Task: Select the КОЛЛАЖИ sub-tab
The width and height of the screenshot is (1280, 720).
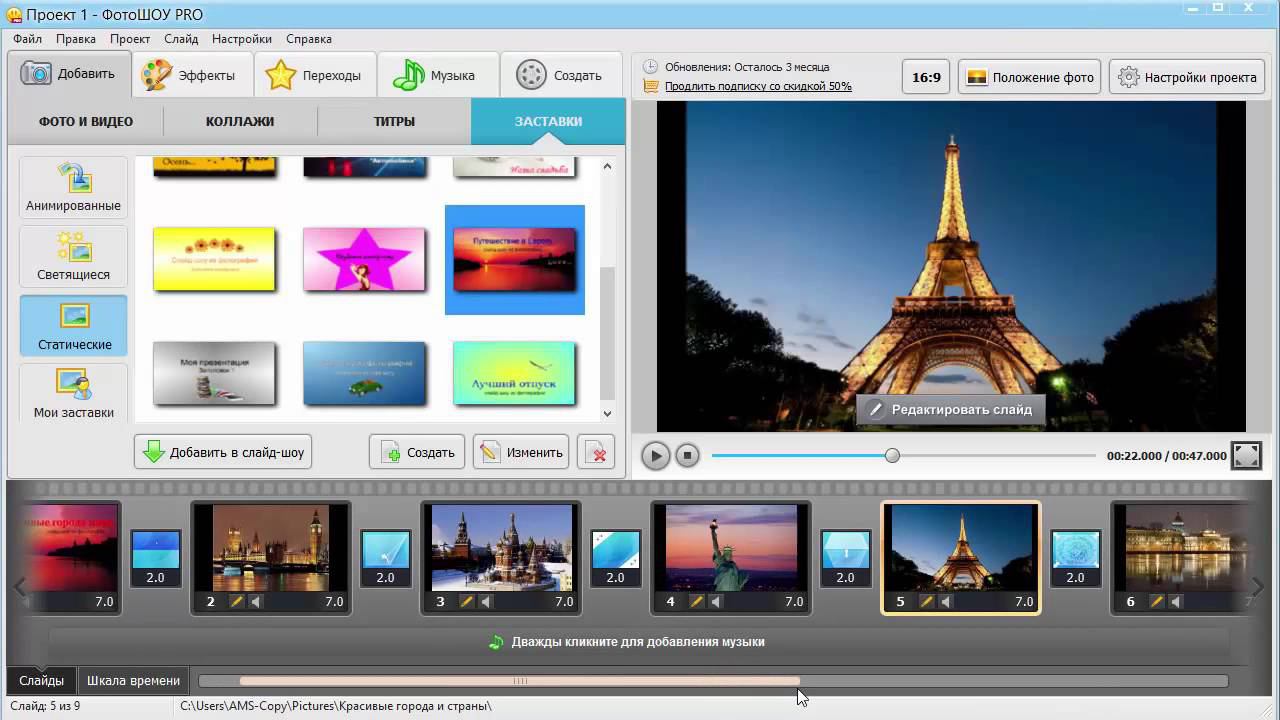Action: pos(240,121)
